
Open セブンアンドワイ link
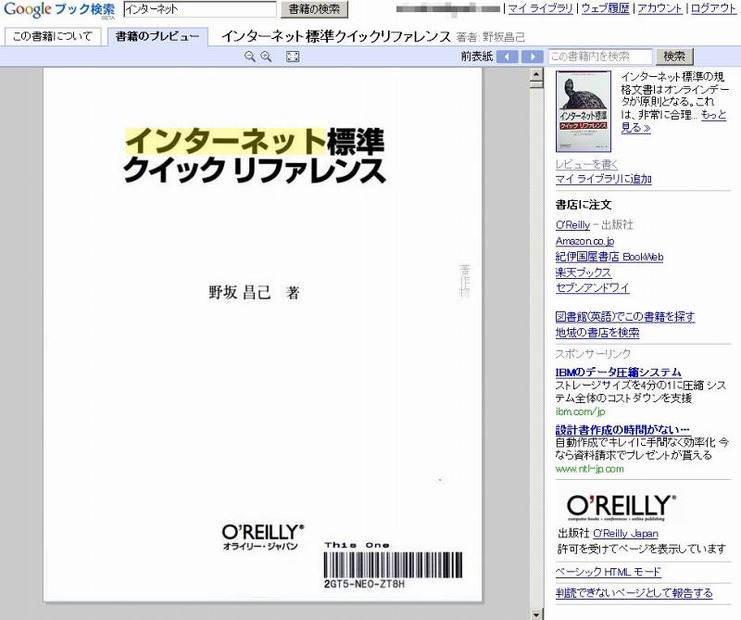(592, 288)
